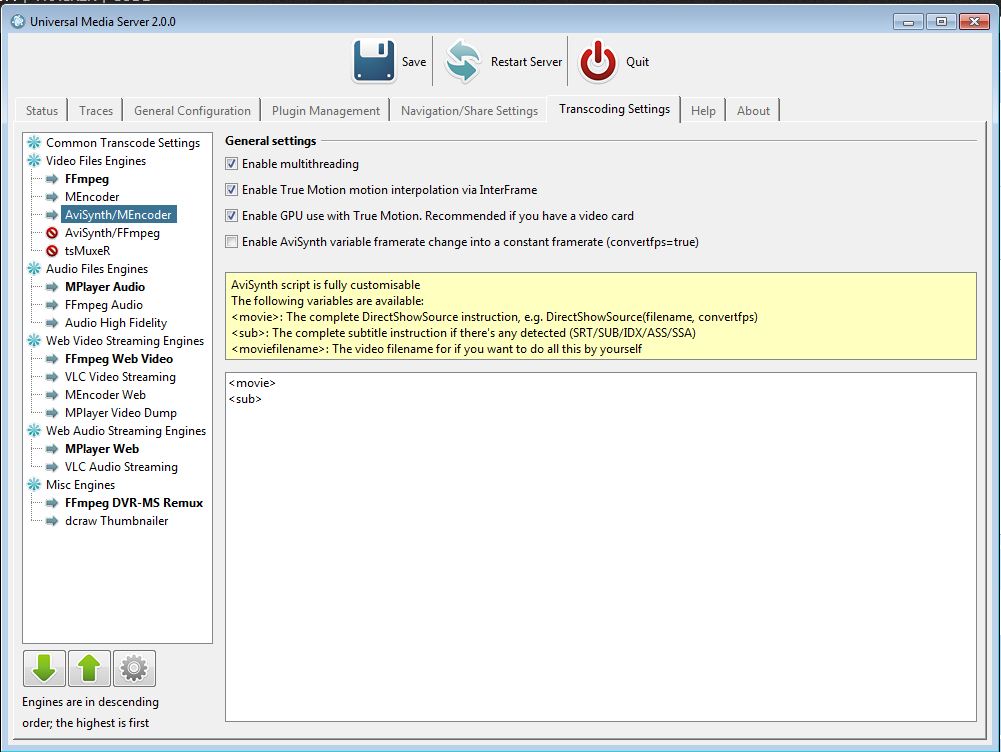Click the snowflake icon beside Misc Engines

pos(34,485)
